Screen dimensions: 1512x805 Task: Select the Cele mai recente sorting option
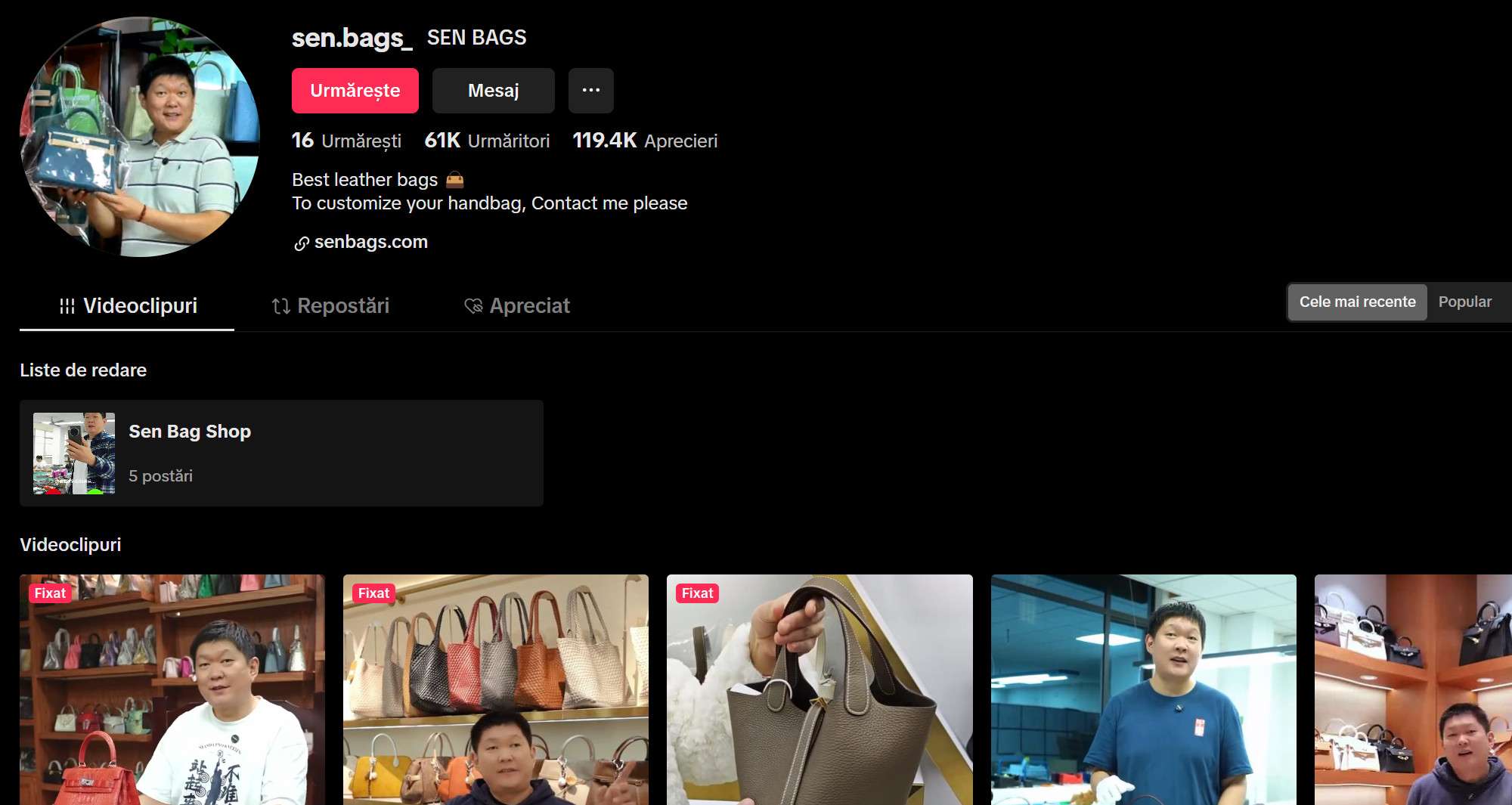[1357, 302]
